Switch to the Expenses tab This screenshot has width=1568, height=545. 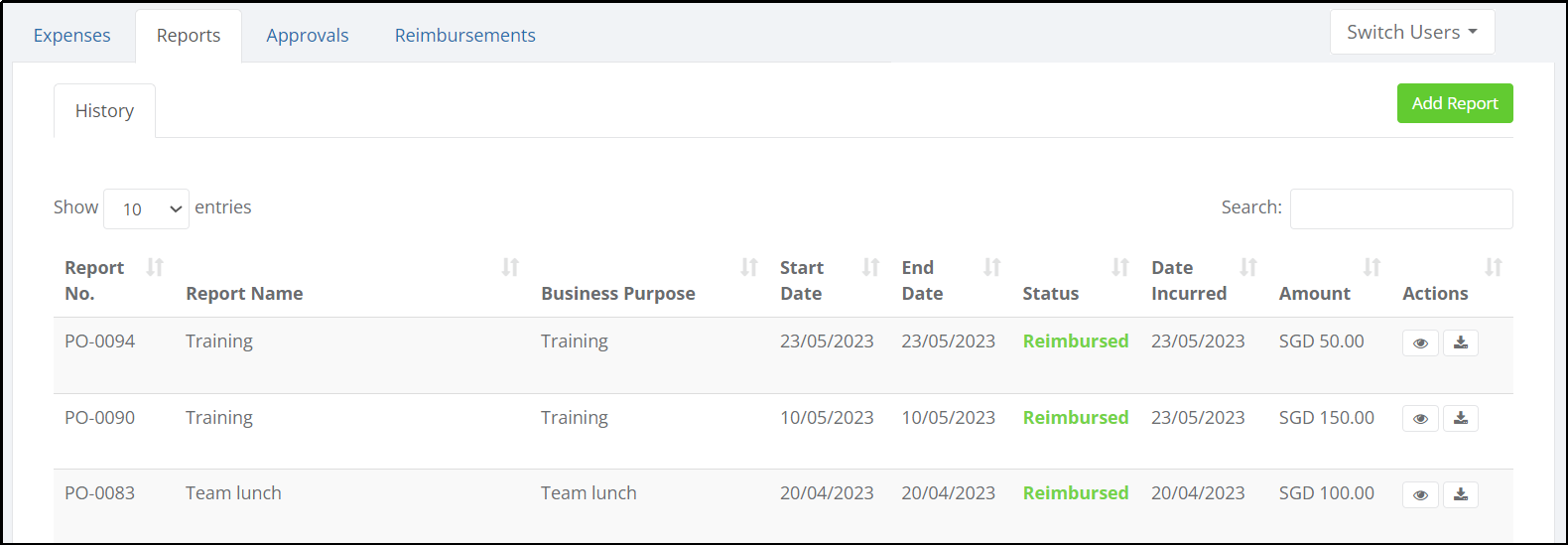72,36
